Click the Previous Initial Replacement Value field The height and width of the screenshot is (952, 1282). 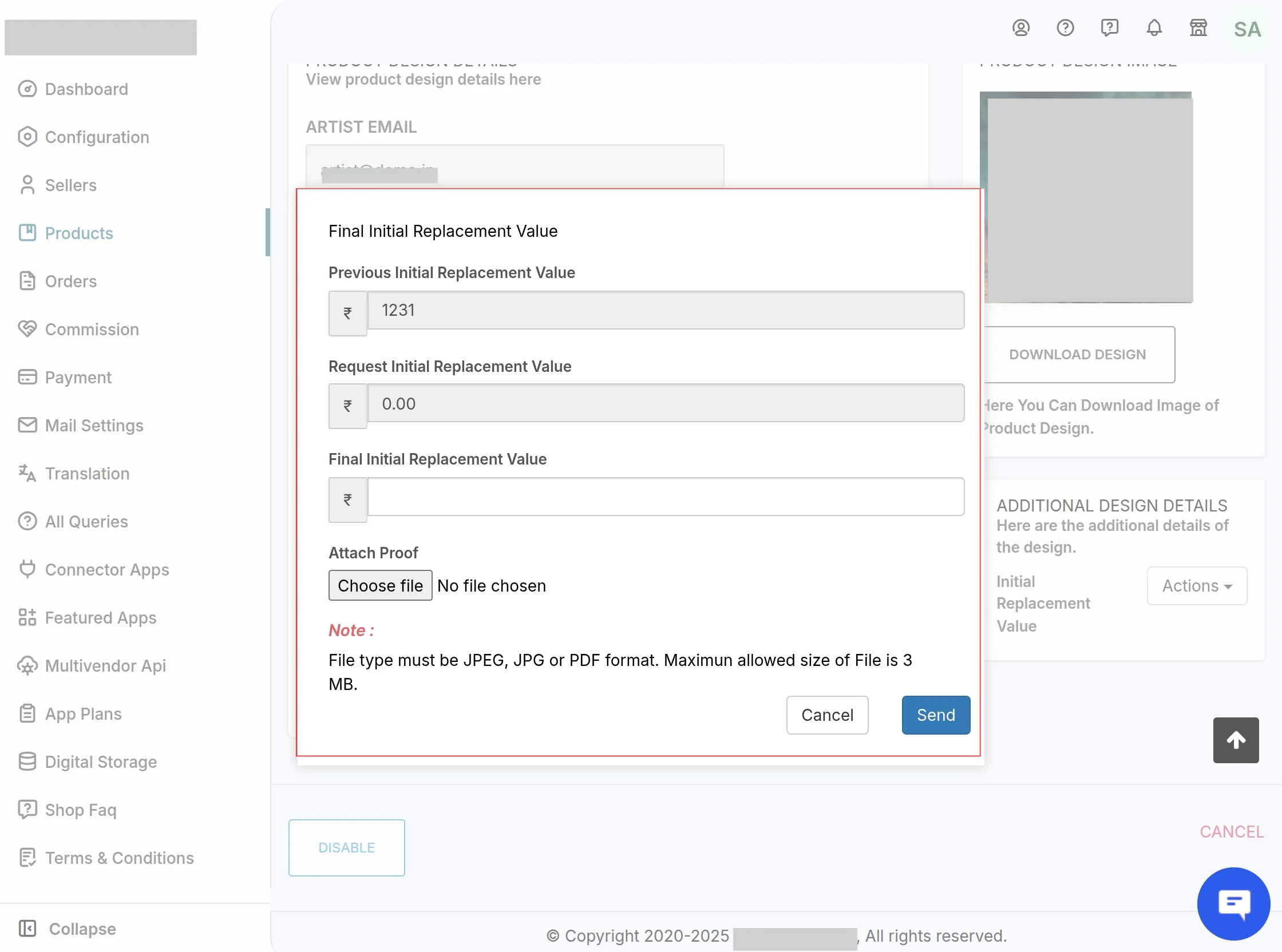tap(666, 310)
